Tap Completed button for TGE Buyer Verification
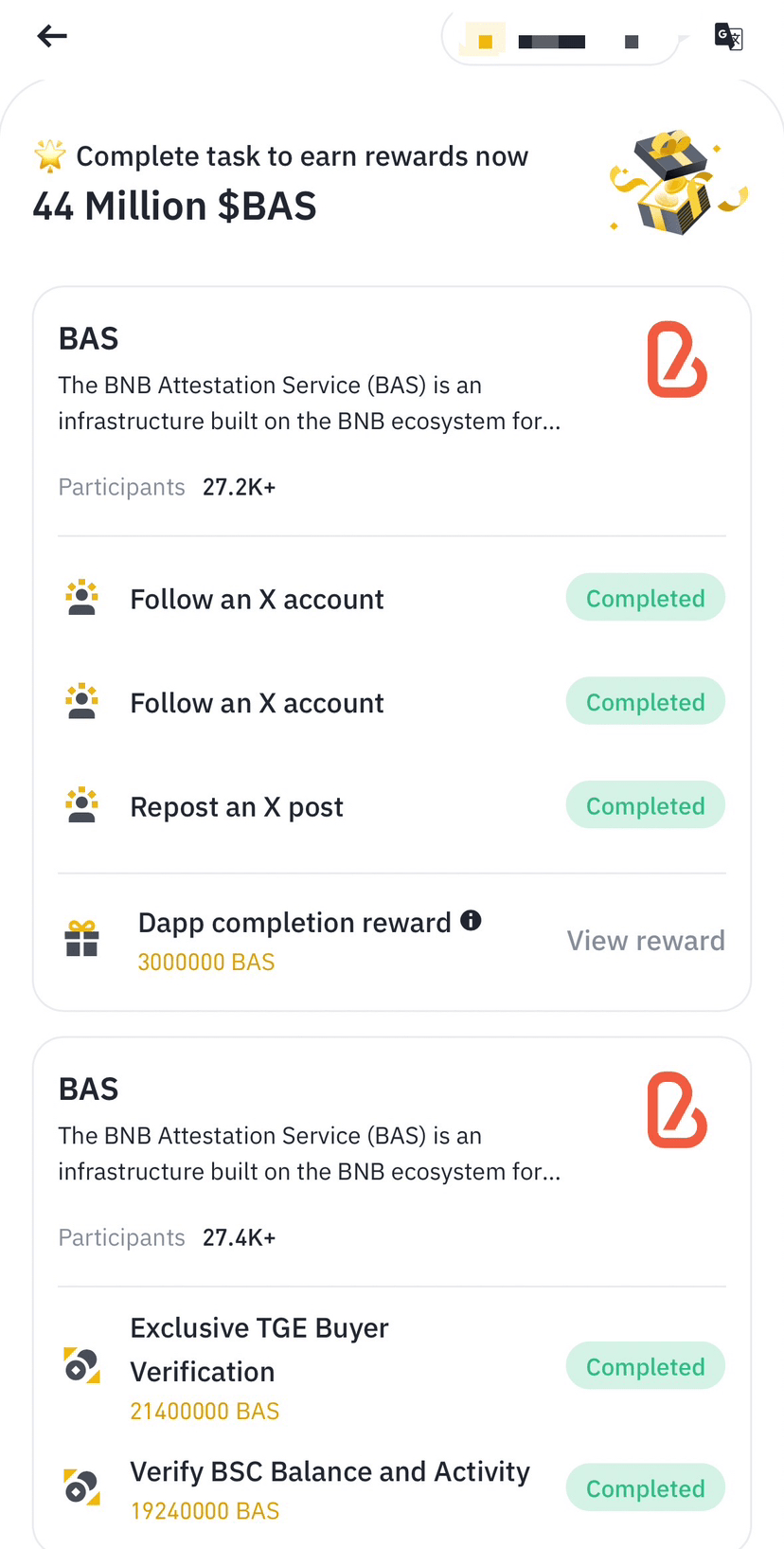The image size is (784, 1549). click(646, 1366)
